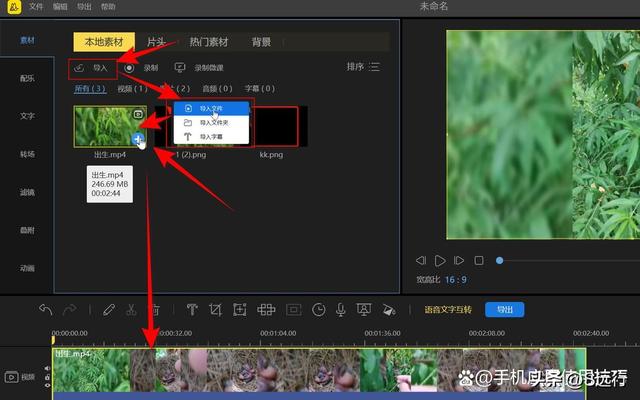
Task: Step to the next frame
Action: [459, 260]
